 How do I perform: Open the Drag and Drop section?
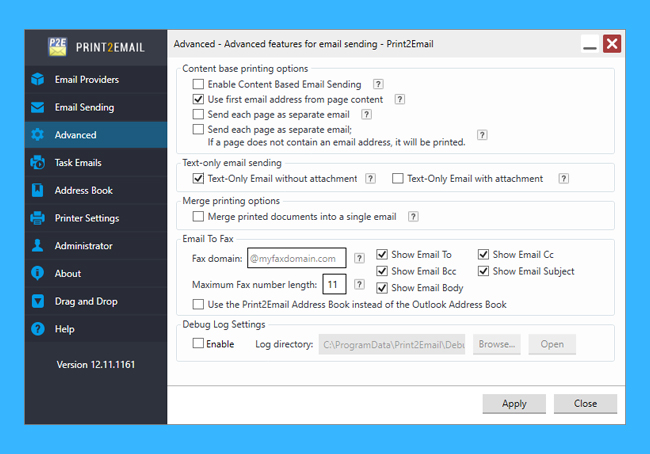pyautogui.click(x=96, y=301)
